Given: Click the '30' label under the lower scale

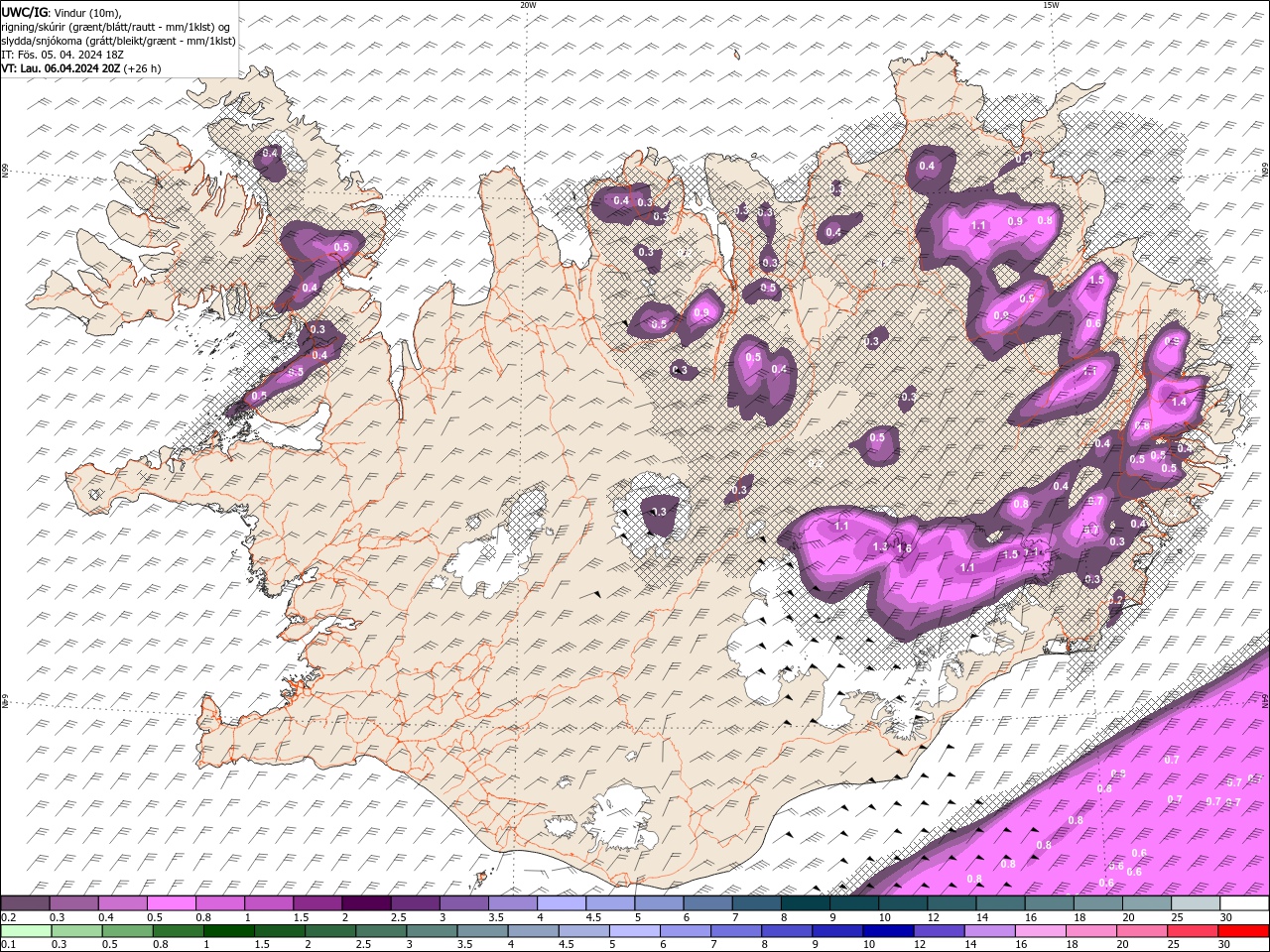Looking at the screenshot, I should pyautogui.click(x=1224, y=944).
